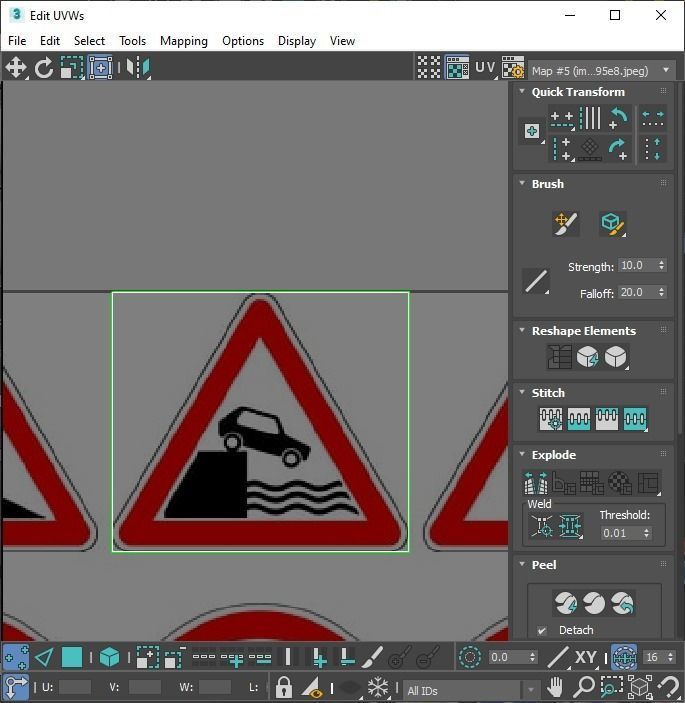The height and width of the screenshot is (703, 685).
Task: Collapse the Stitch rollout
Action: pos(522,392)
